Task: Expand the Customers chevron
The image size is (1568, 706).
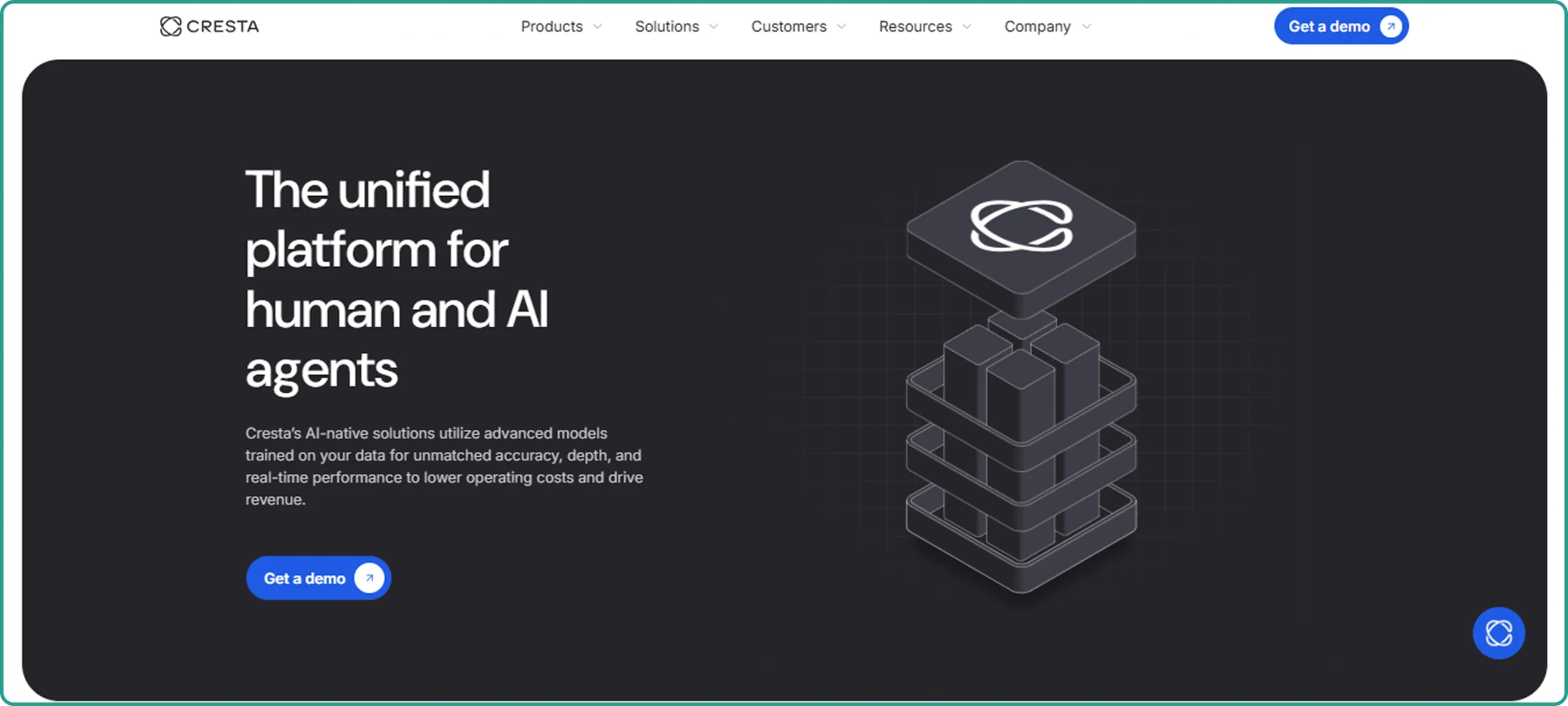Action: point(842,26)
